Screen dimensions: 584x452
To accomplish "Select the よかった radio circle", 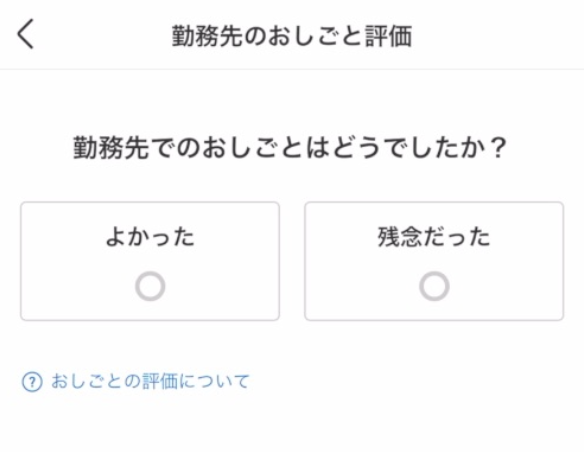I will point(150,286).
